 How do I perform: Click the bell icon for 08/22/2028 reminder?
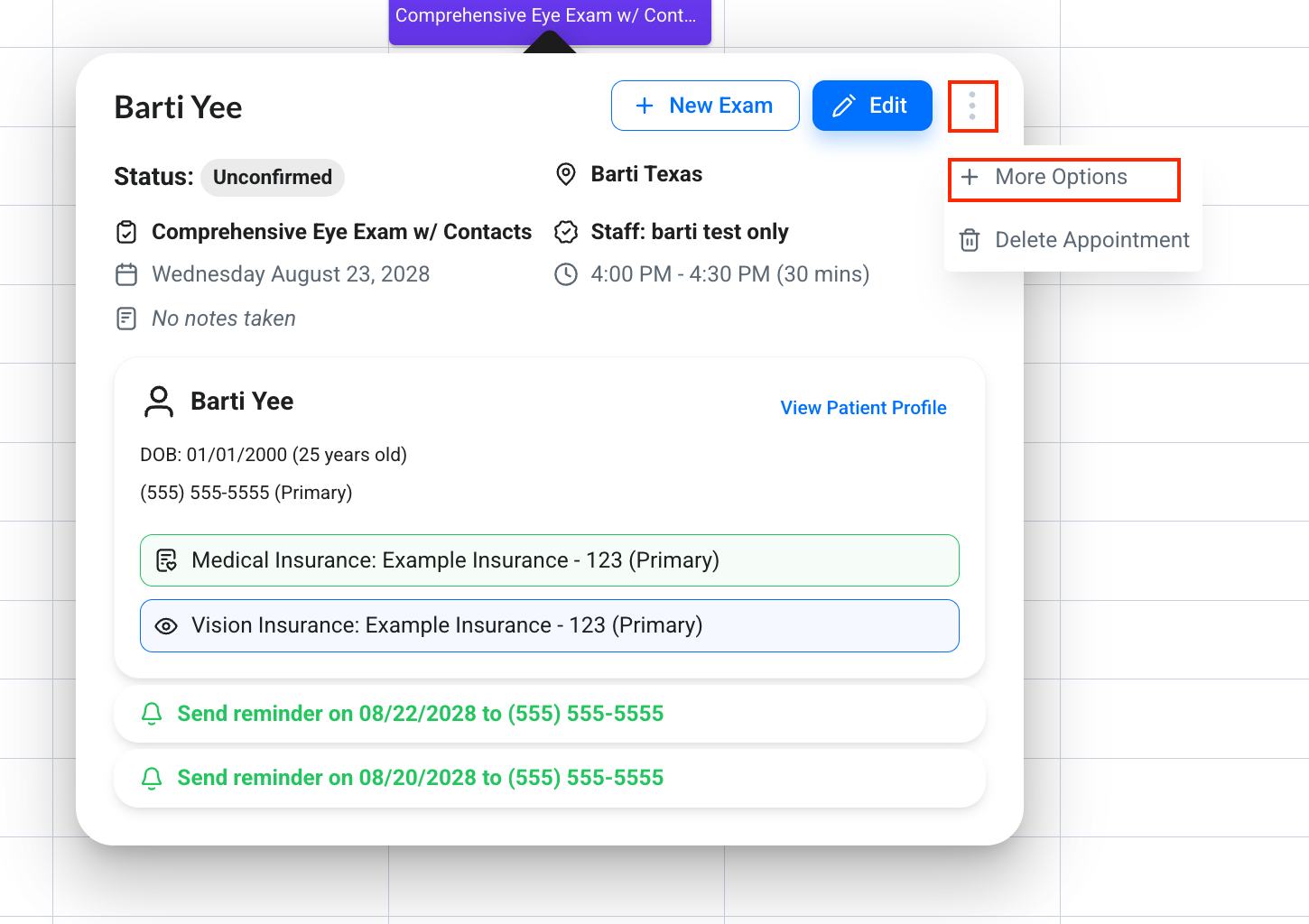coord(152,714)
